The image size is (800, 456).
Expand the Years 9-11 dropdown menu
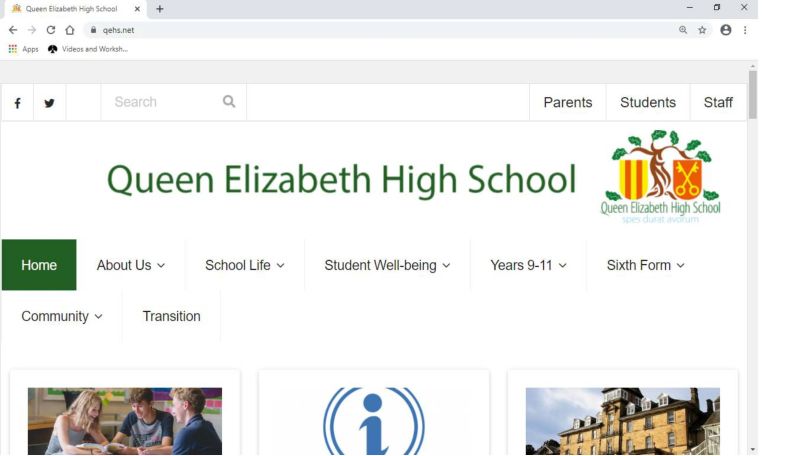(528, 265)
